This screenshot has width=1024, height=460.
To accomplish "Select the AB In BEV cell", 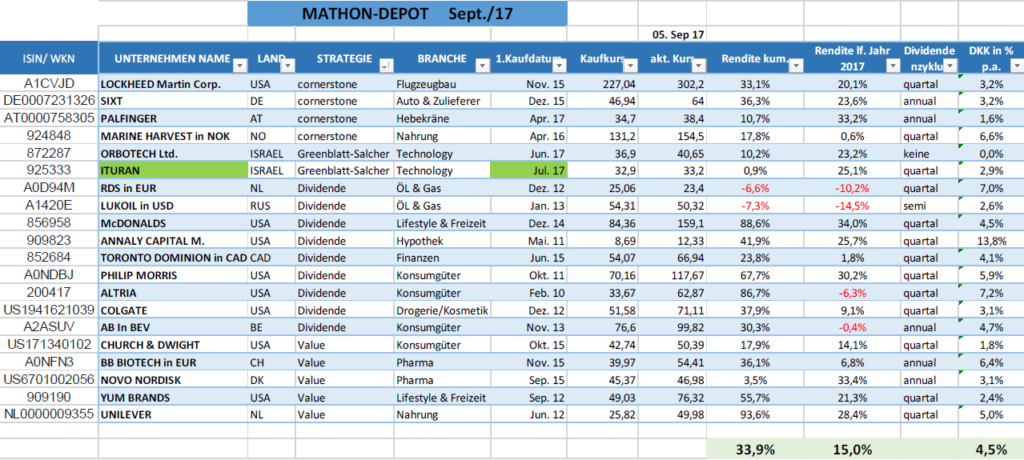I will (173, 327).
